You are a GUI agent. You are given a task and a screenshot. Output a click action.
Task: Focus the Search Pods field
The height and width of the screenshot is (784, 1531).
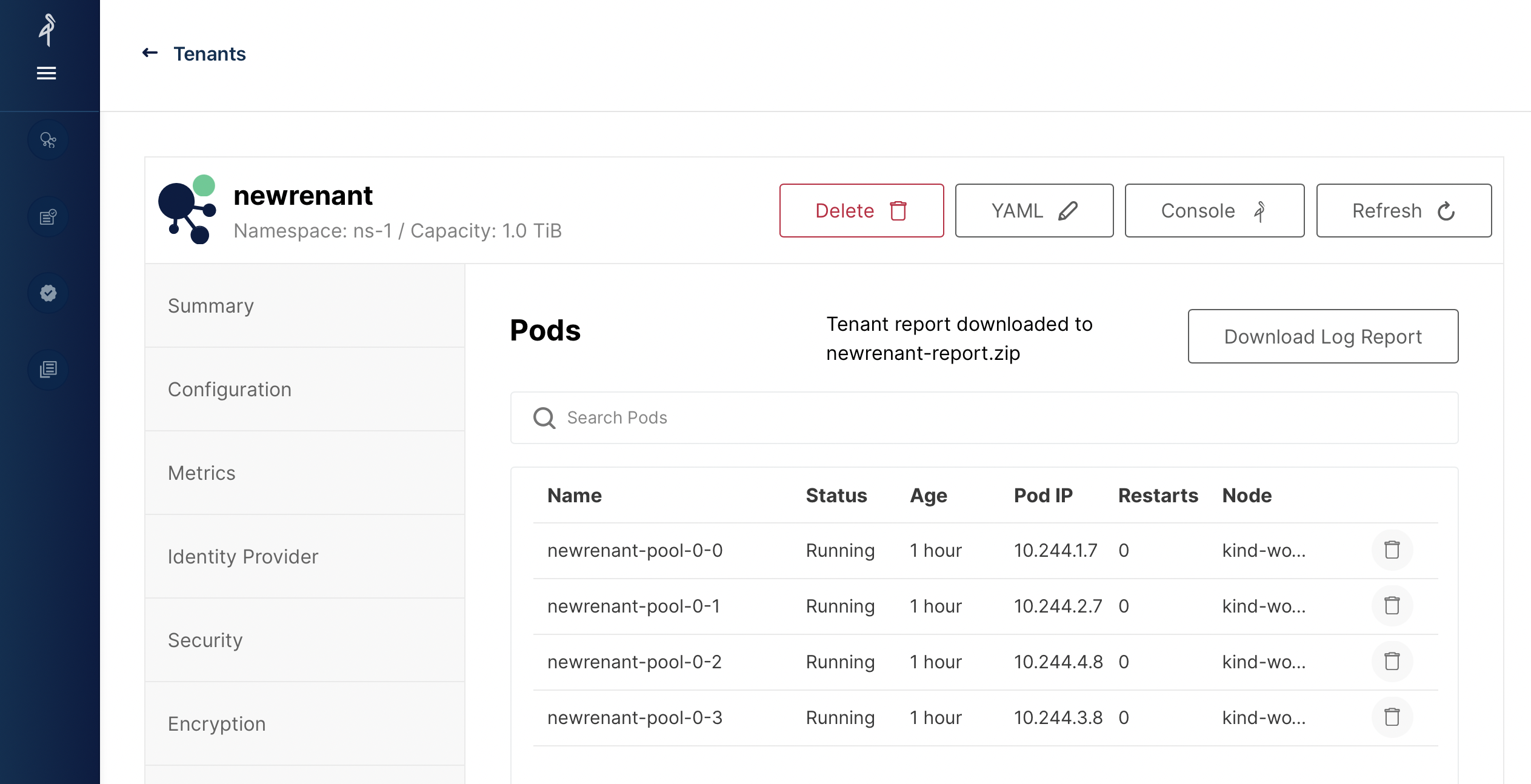[x=984, y=418]
